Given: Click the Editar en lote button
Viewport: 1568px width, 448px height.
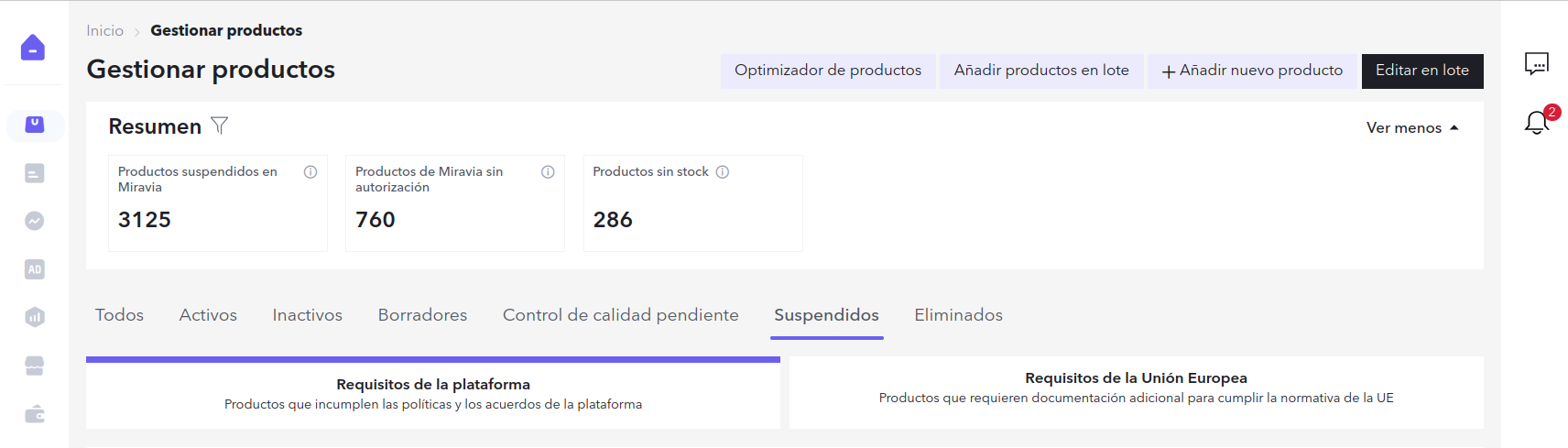Looking at the screenshot, I should (x=1421, y=71).
